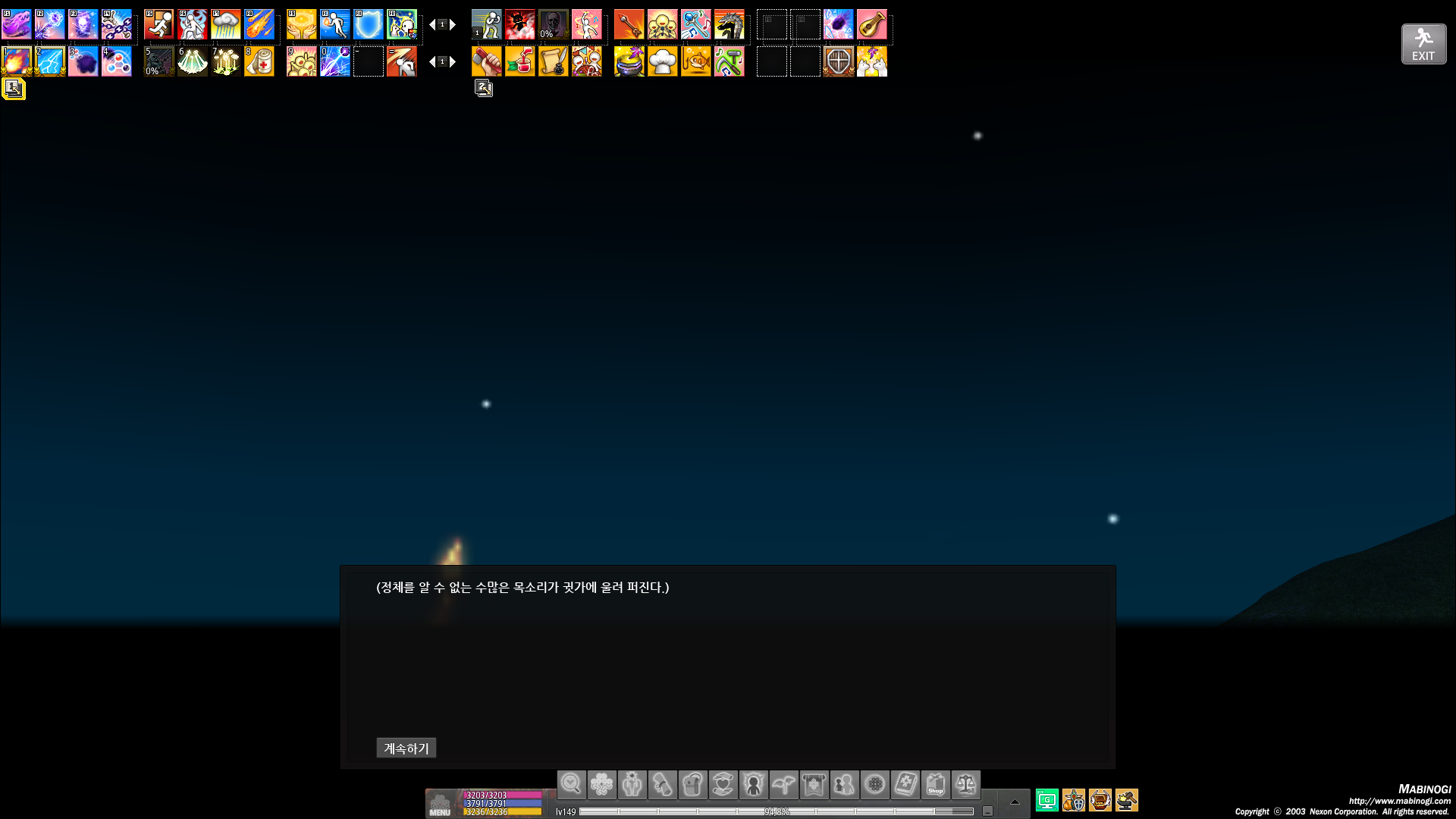Use the F1 purple dragon skill
Image resolution: width=1456 pixels, height=819 pixels.
pyautogui.click(x=17, y=24)
